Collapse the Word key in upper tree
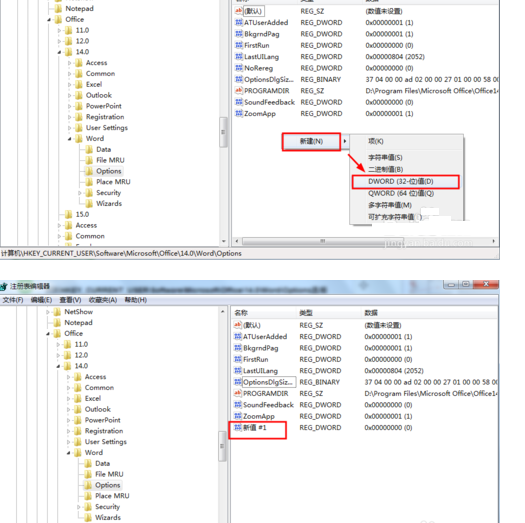Screen dimensions: 525x523 [x=70, y=139]
